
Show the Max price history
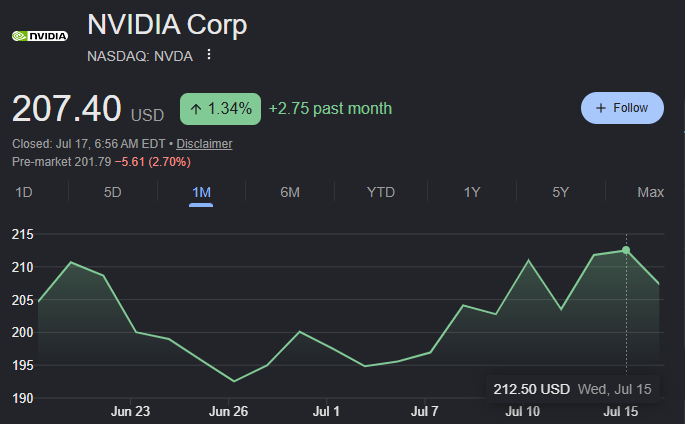point(650,192)
